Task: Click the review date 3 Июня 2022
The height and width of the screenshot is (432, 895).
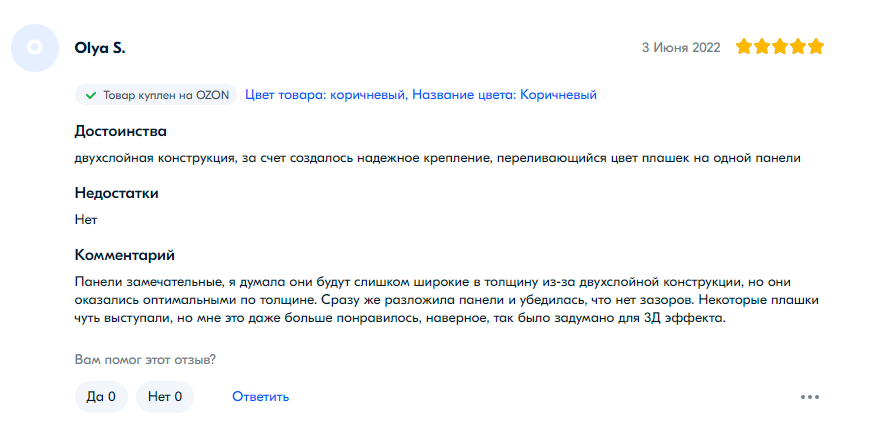Action: point(681,47)
